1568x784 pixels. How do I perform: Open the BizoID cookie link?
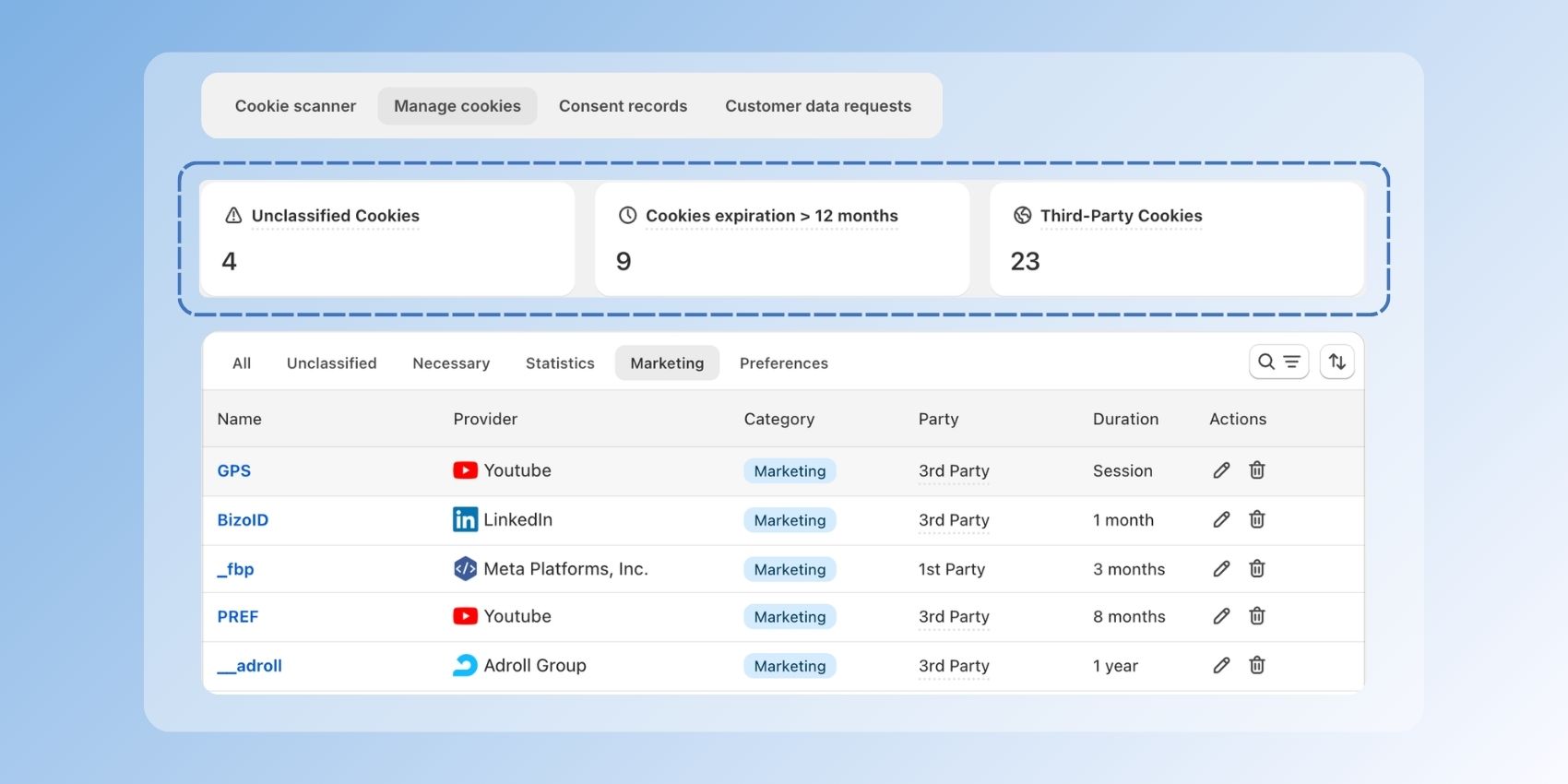click(x=243, y=519)
